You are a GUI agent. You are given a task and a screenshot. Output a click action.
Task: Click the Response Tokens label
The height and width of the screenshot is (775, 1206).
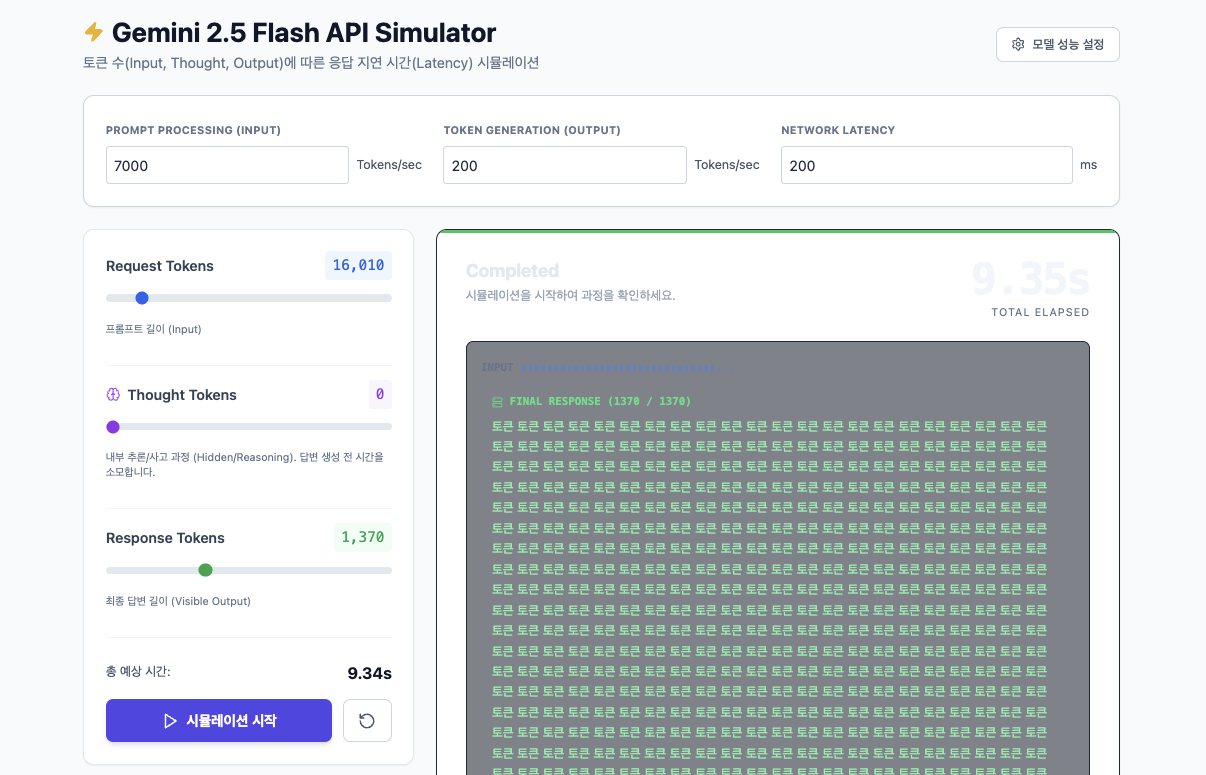pyautogui.click(x=165, y=538)
